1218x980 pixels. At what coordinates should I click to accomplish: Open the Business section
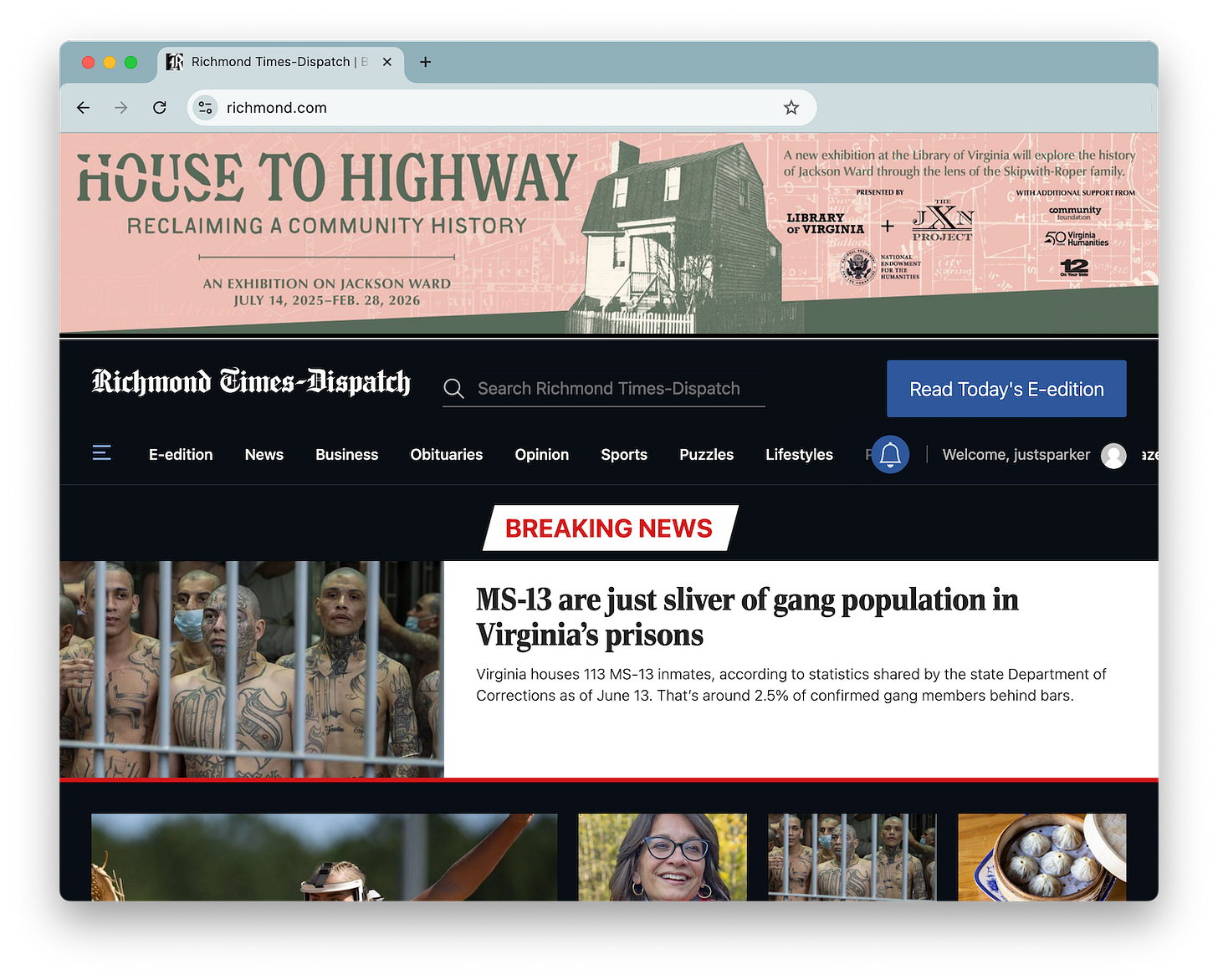coord(347,455)
